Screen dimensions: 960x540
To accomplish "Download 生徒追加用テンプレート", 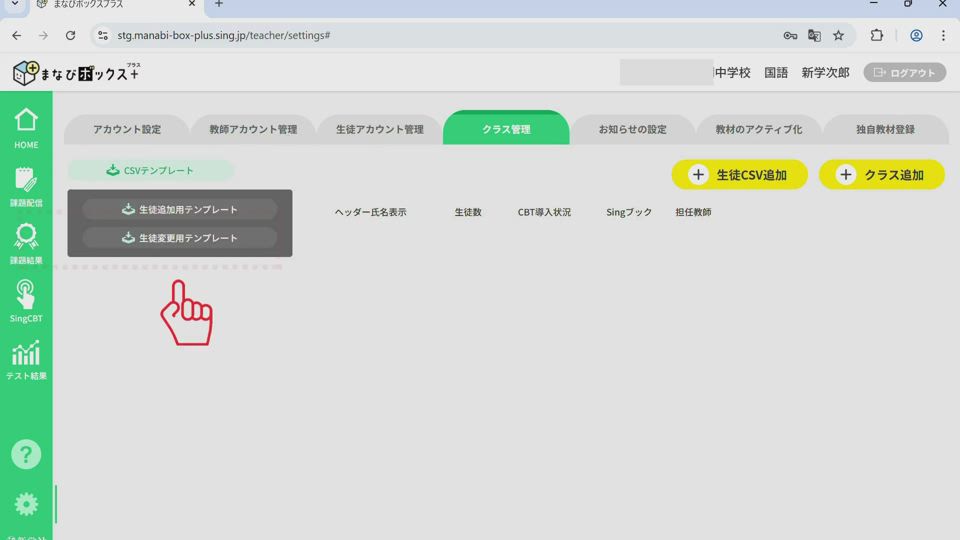I will (180, 210).
